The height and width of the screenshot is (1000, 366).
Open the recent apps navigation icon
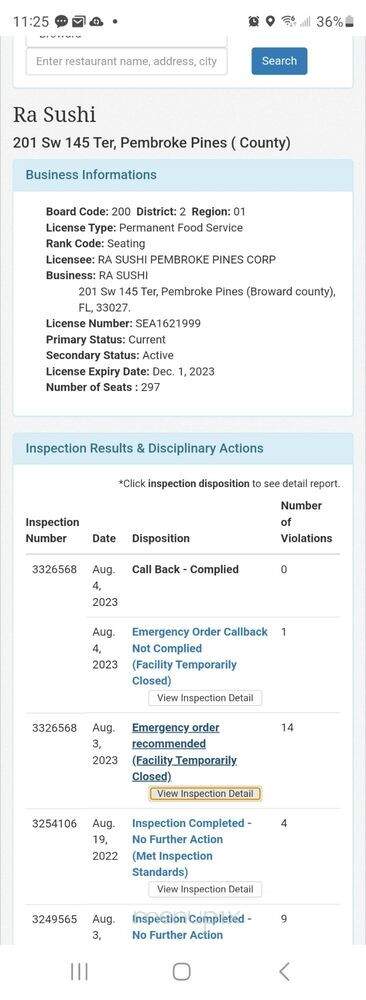pyautogui.click(x=79, y=971)
